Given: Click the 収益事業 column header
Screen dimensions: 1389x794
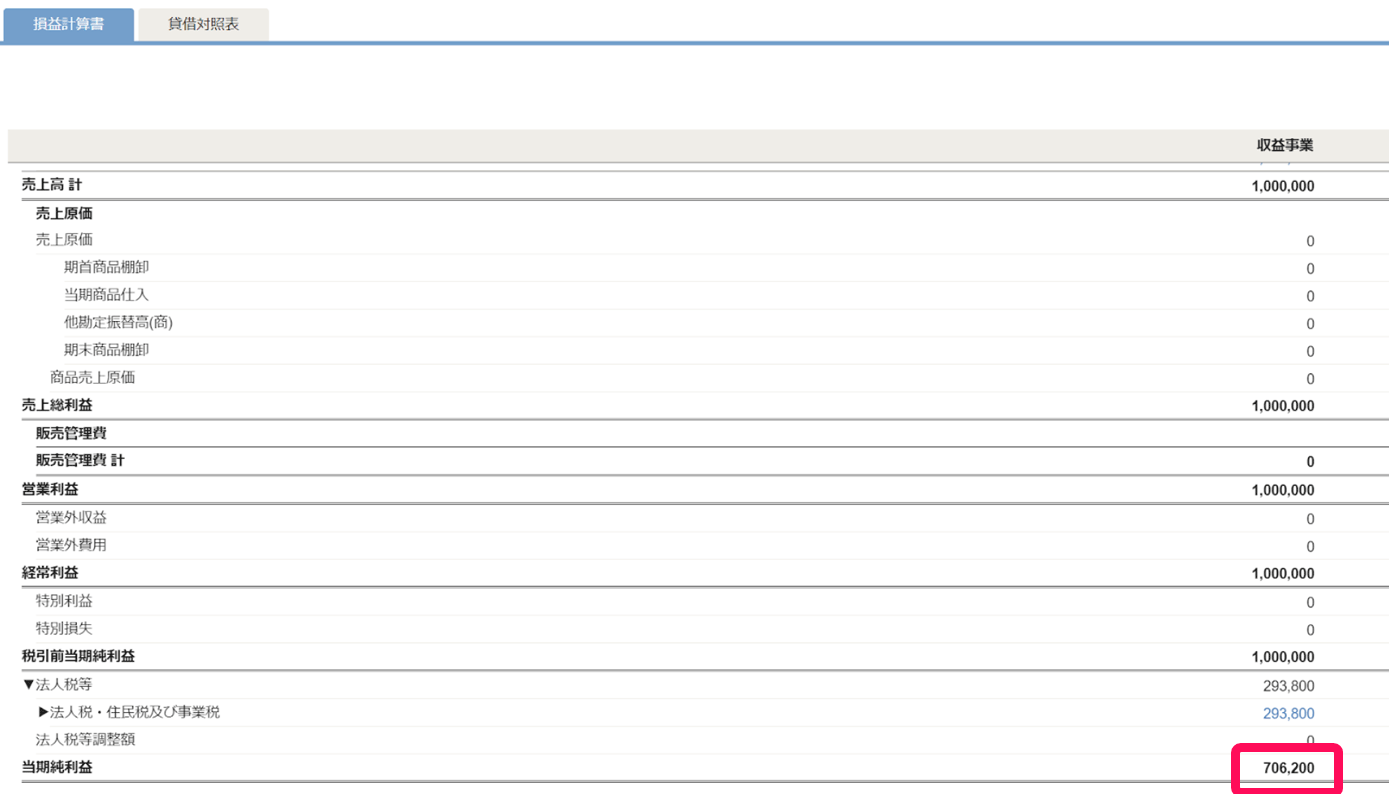Looking at the screenshot, I should coord(1284,146).
